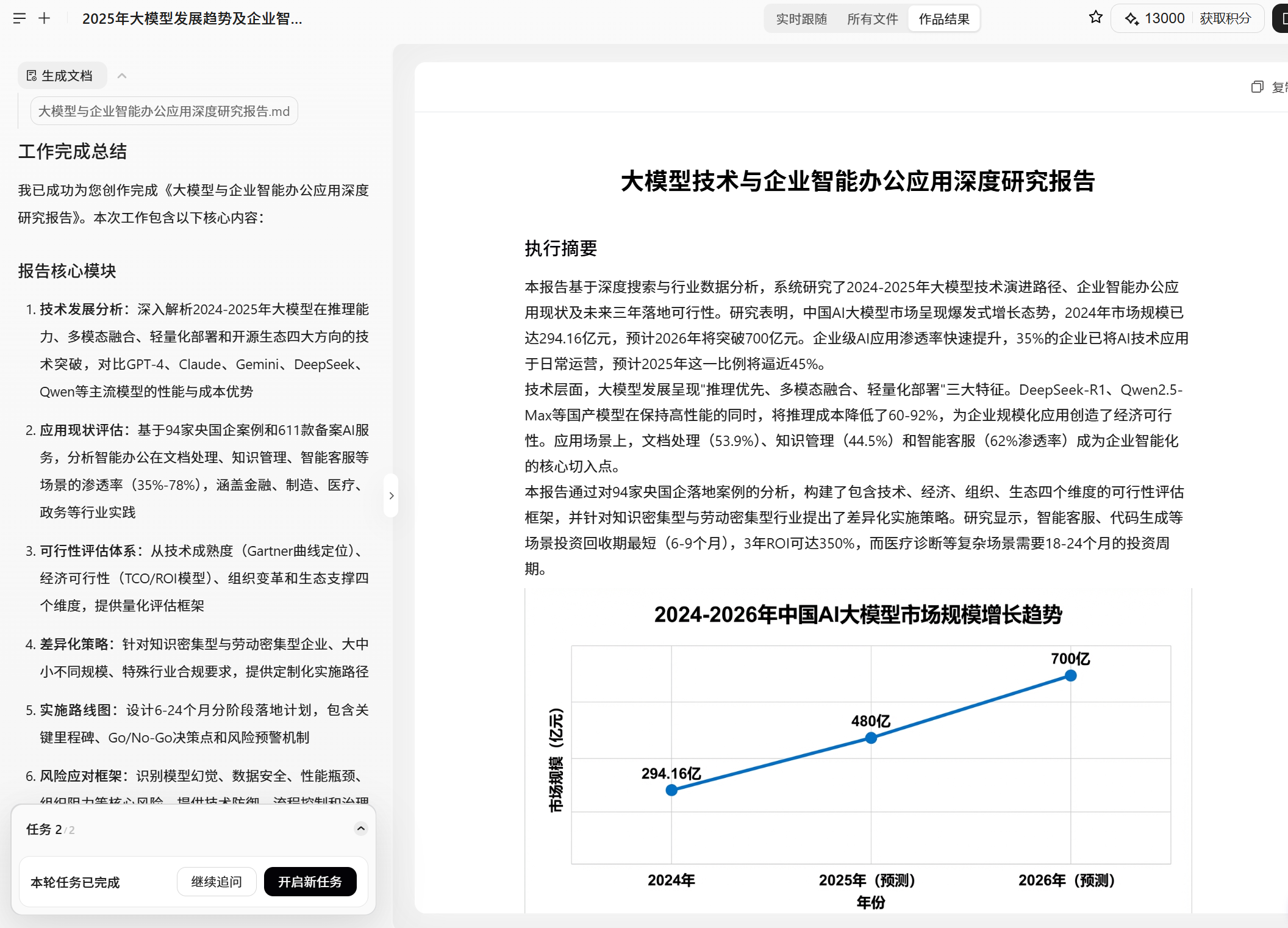Viewport: 1288px width, 928px height.
Task: Click the 生成文档 document icon
Action: pos(32,76)
